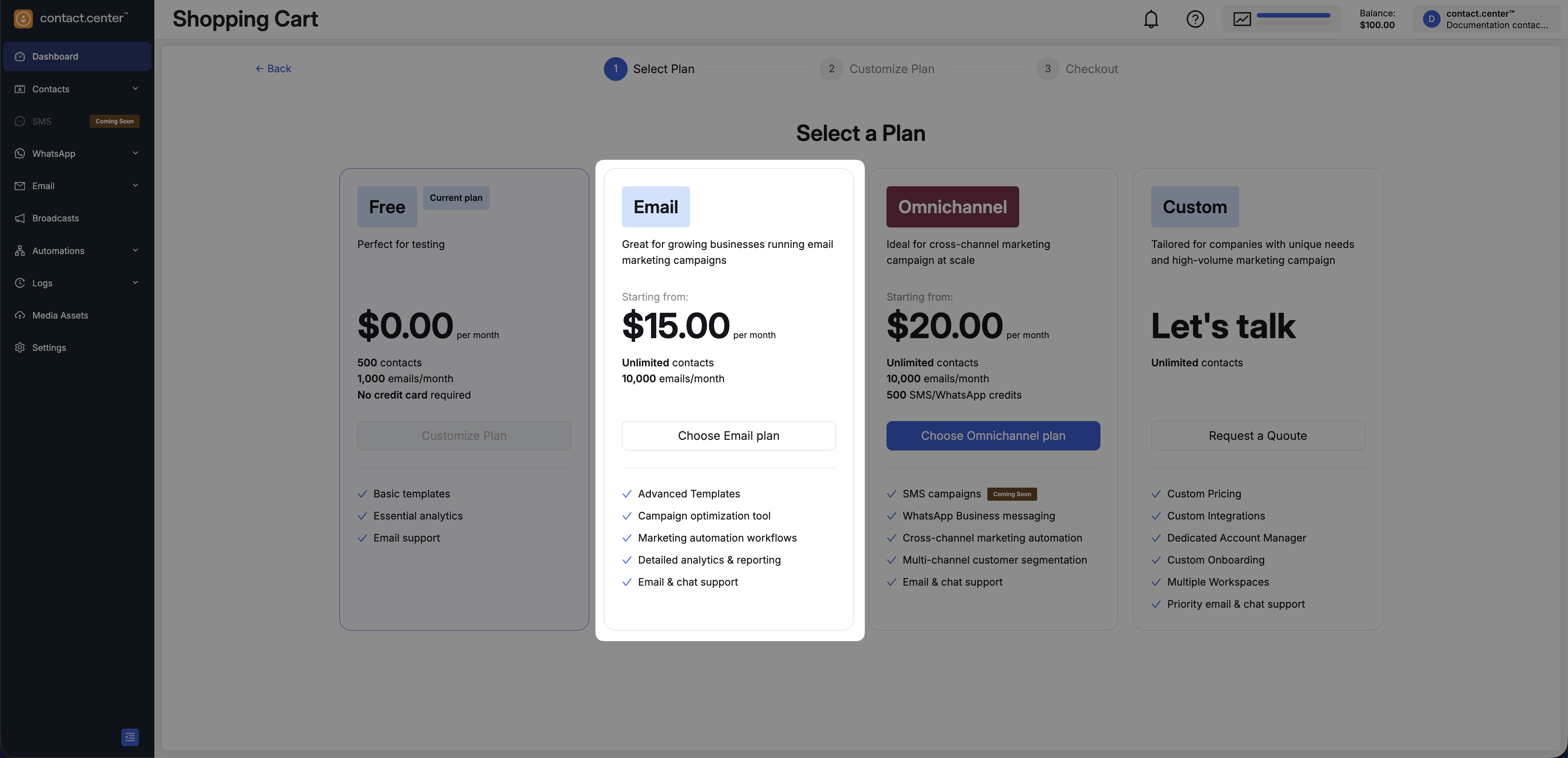Expand the WhatsApp menu chevron
The height and width of the screenshot is (758, 1568).
point(135,154)
